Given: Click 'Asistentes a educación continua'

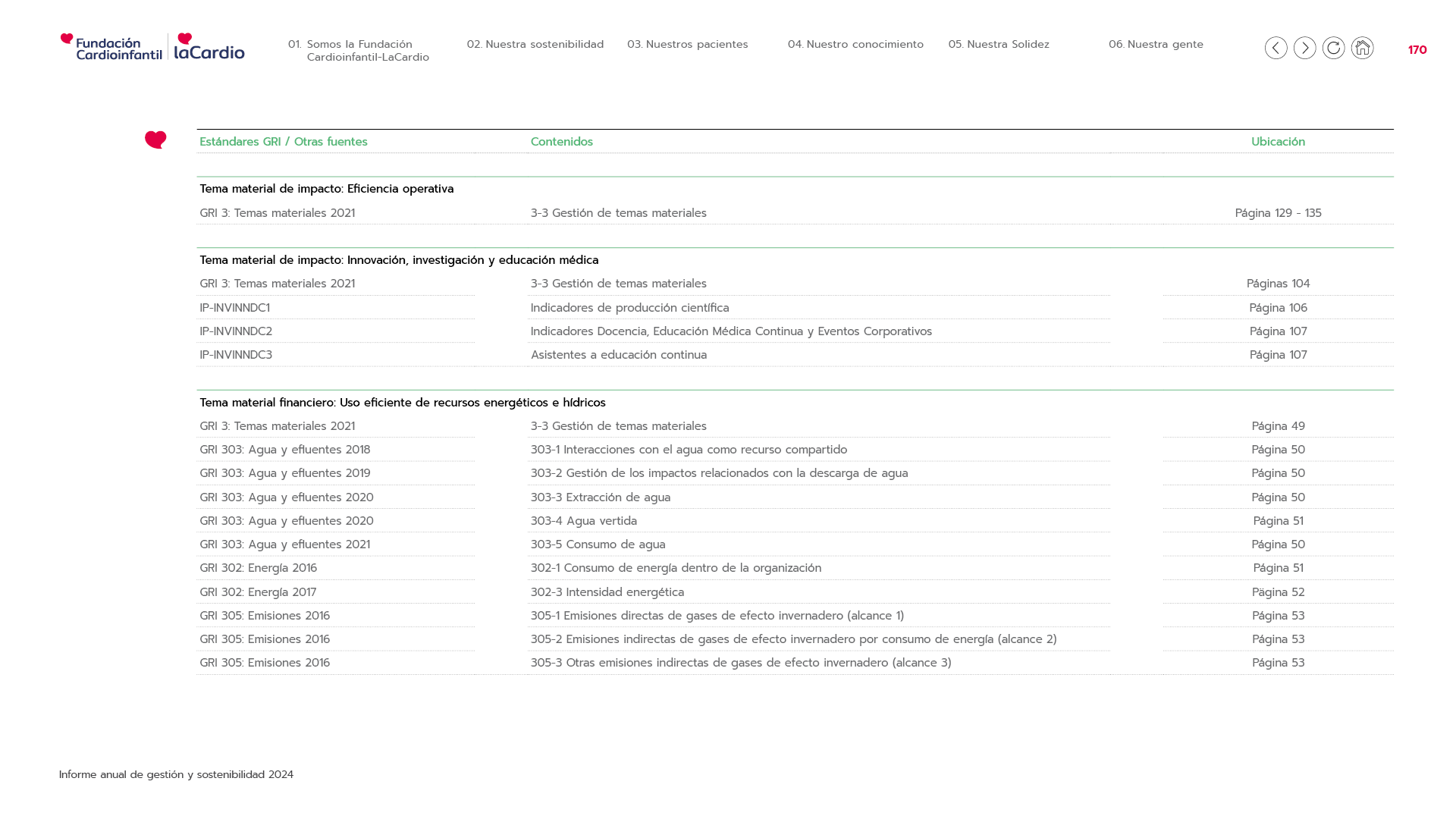Looking at the screenshot, I should (619, 355).
